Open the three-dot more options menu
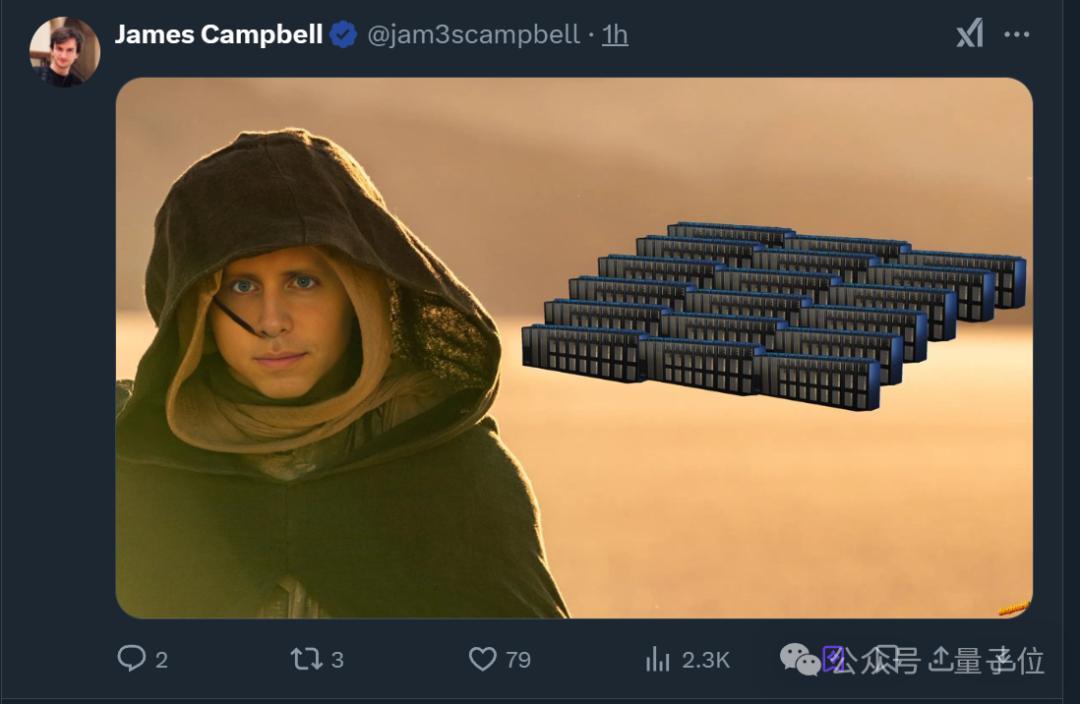 pos(1017,35)
